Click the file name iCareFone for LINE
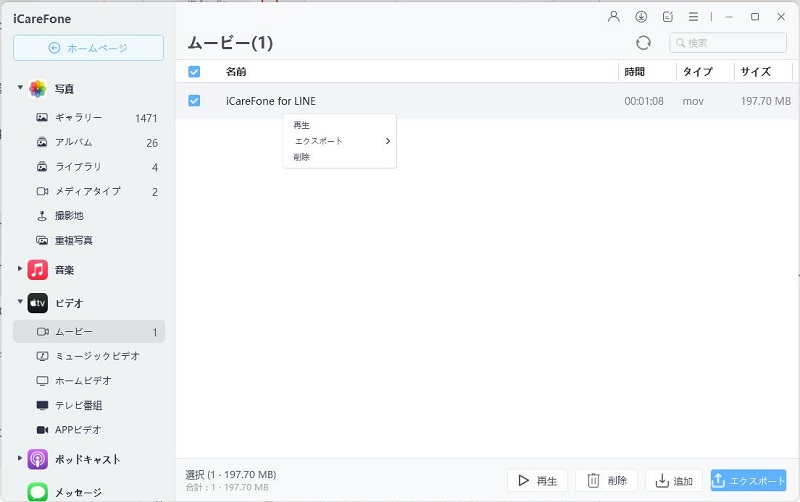Image resolution: width=800 pixels, height=502 pixels. click(x=271, y=101)
